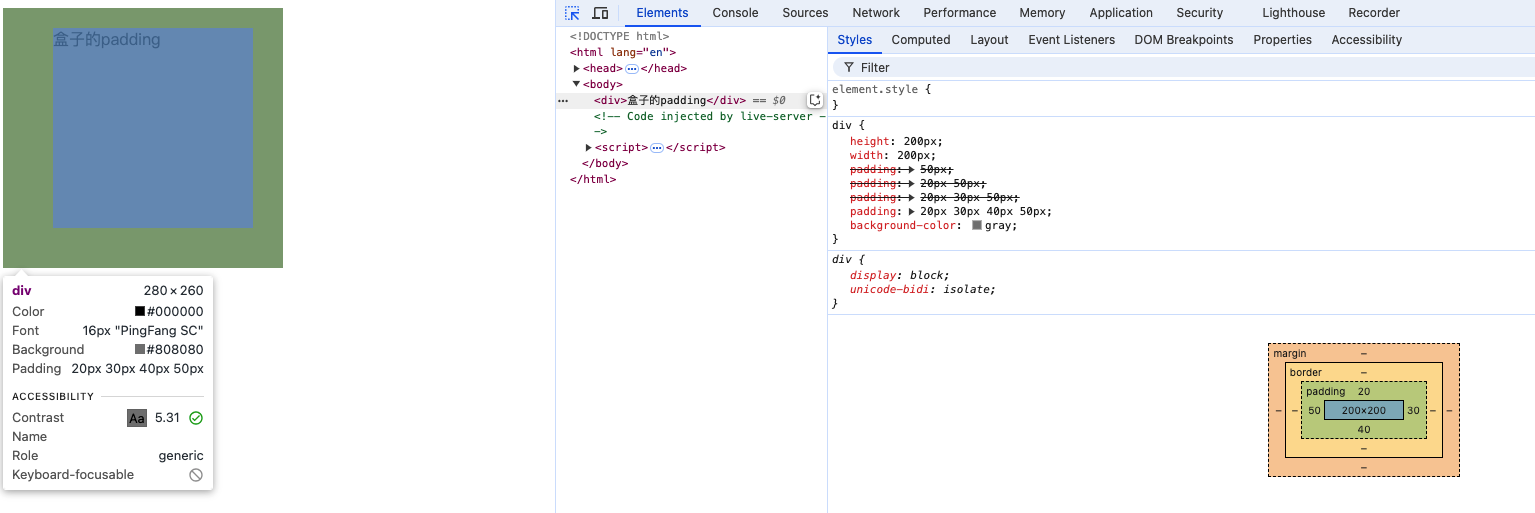Click the padding bottom value 40 in box model
1535x513 pixels.
click(1364, 430)
